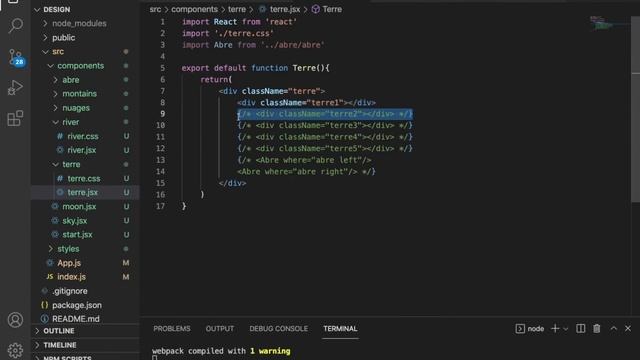Click line number 13 in gutter
Image resolution: width=640 pixels, height=360 pixels.
(x=160, y=160)
